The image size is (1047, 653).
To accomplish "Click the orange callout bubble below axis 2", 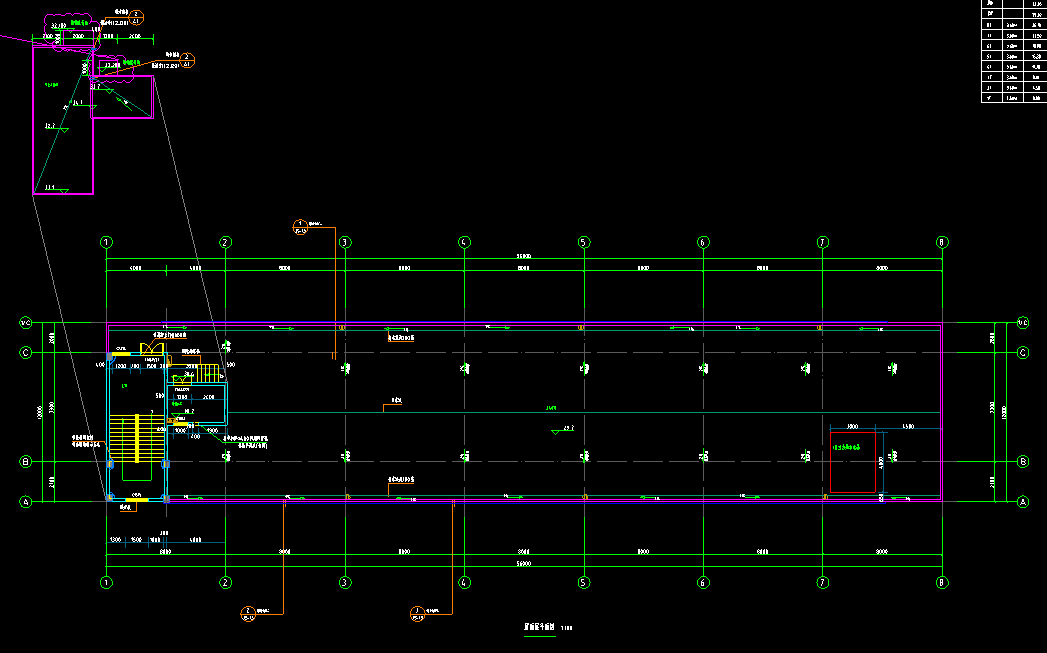I will click(248, 611).
